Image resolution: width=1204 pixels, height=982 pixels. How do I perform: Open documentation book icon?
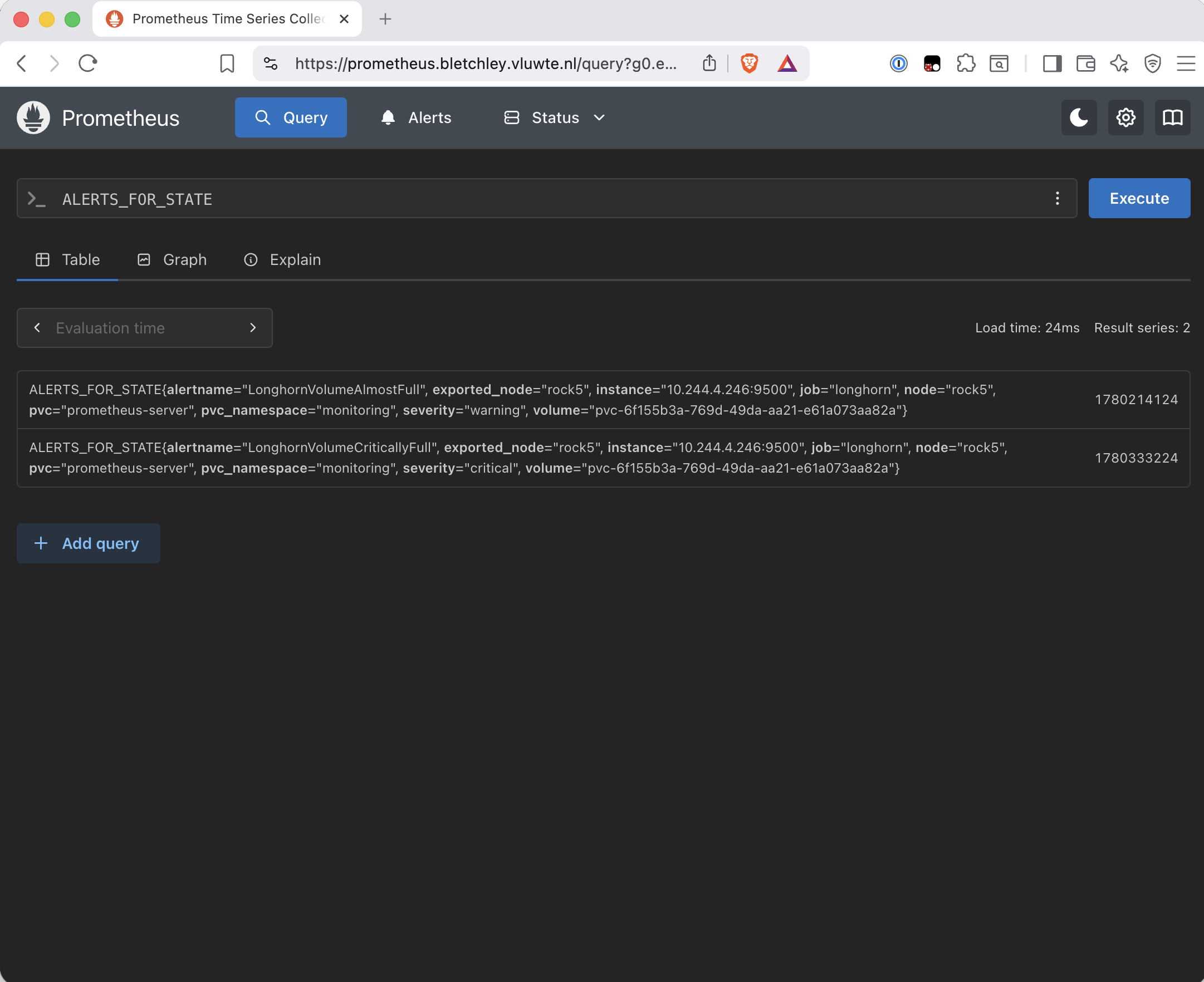1172,117
